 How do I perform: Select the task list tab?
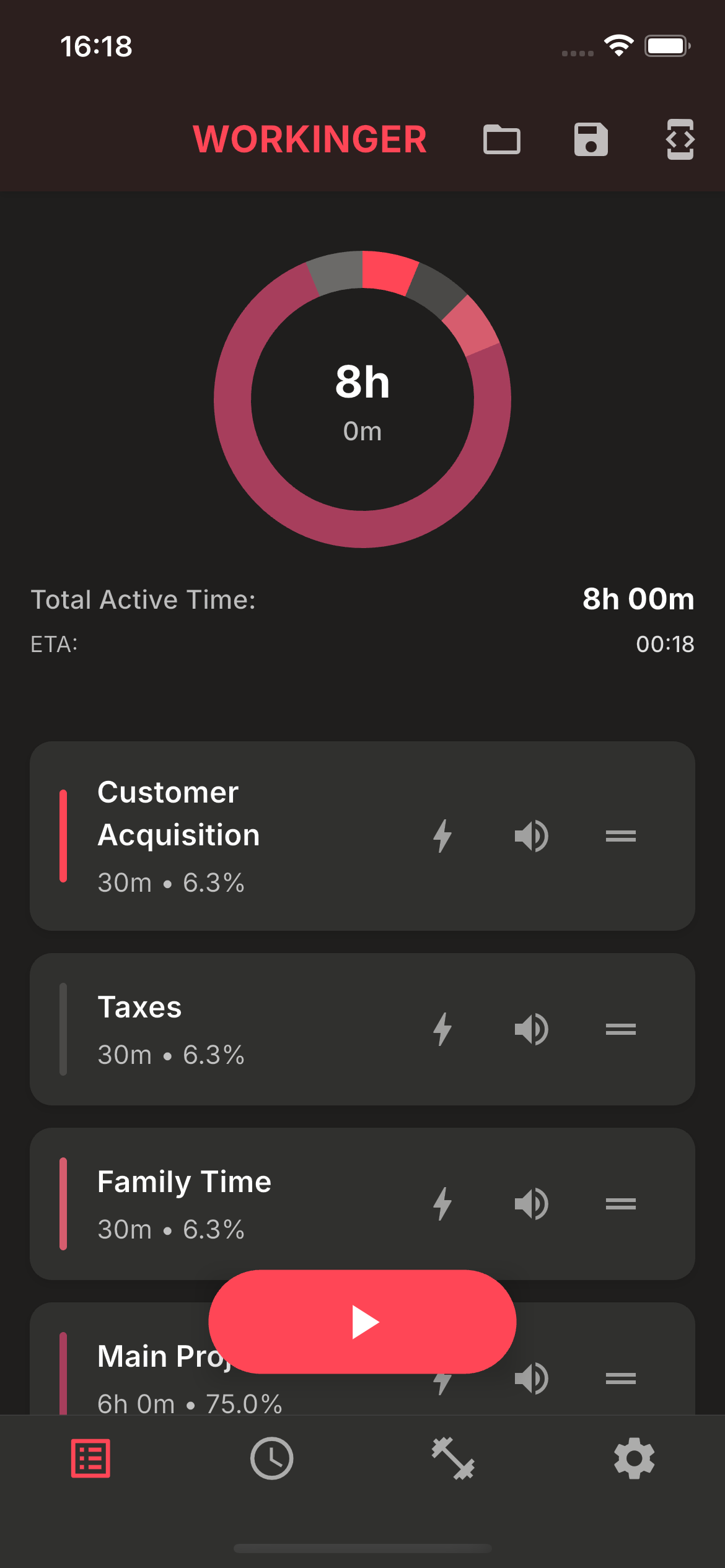point(90,1459)
